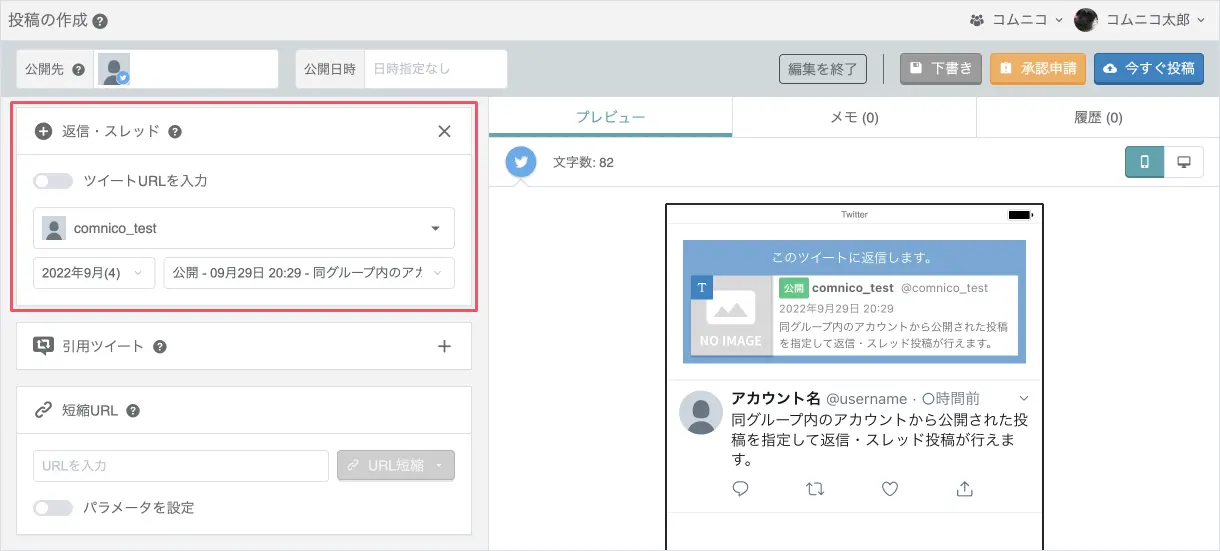The image size is (1220, 551).
Task: Switch to the メモ (0) tab
Action: [854, 117]
